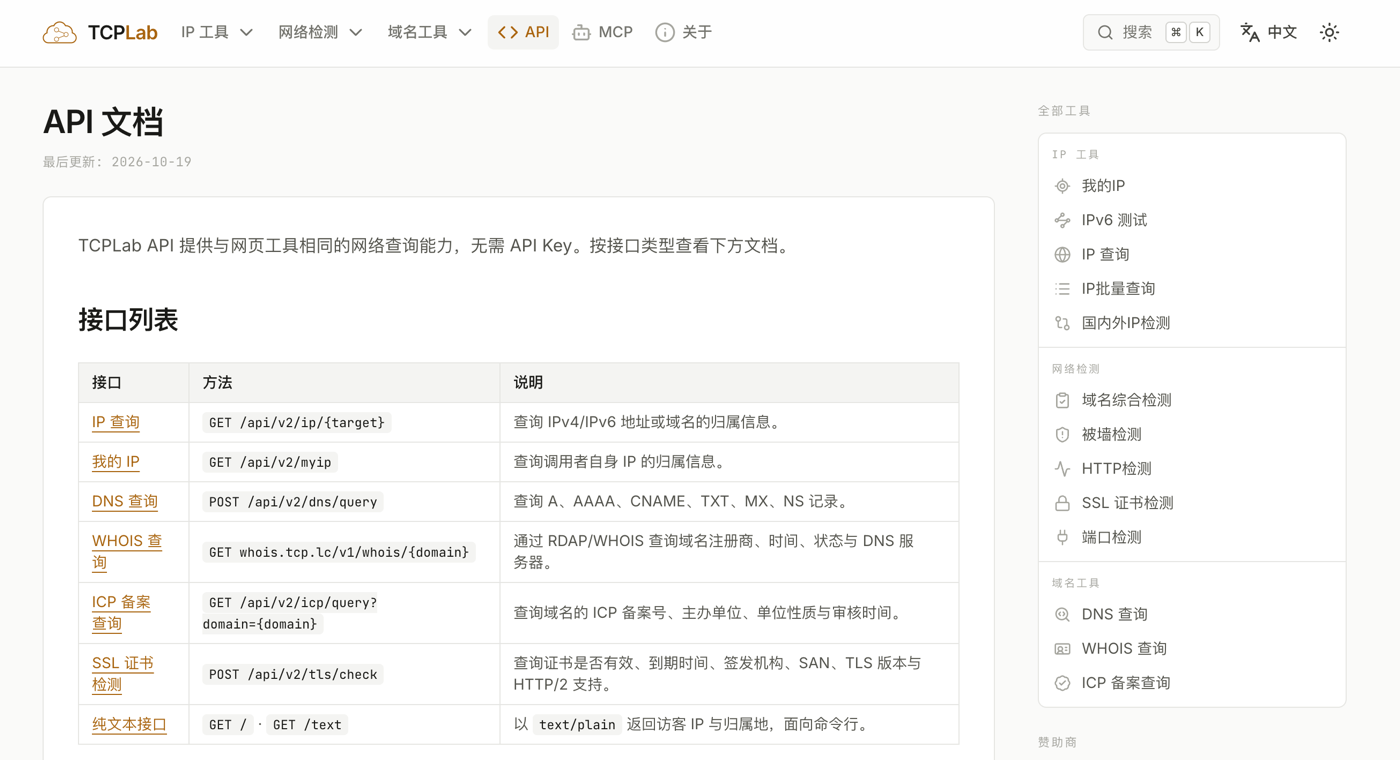Click the check badge icon beside ICP 备案查询
The image size is (1400, 760).
pos(1062,683)
